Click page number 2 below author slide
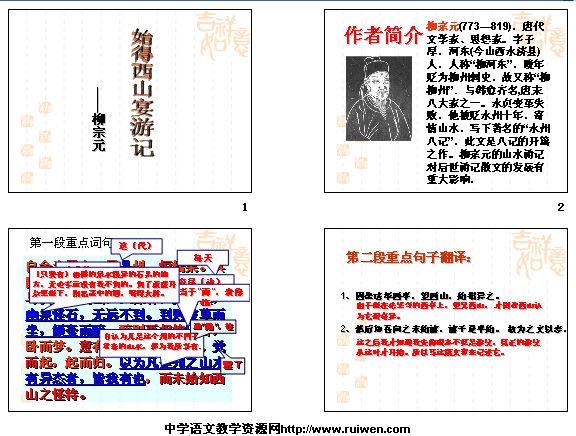Image resolution: width=576 pixels, height=436 pixels. tap(561, 207)
